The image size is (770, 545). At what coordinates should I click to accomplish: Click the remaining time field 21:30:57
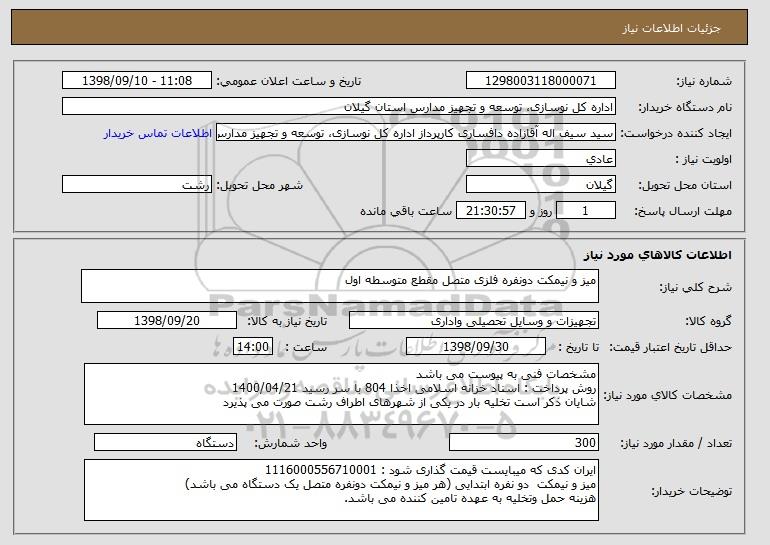click(491, 211)
